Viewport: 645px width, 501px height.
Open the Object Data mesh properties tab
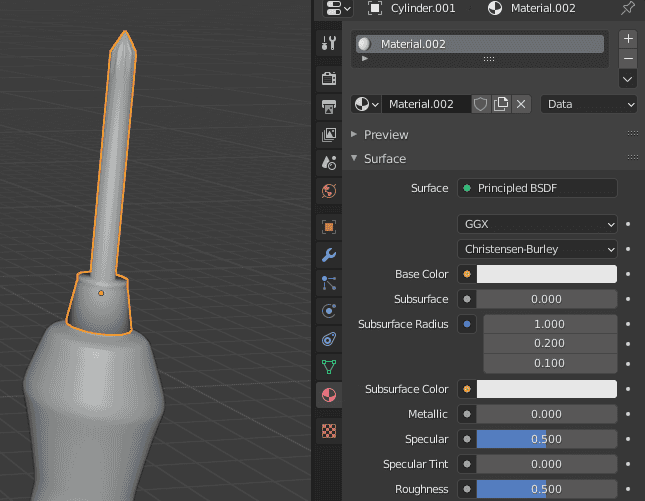coord(329,367)
